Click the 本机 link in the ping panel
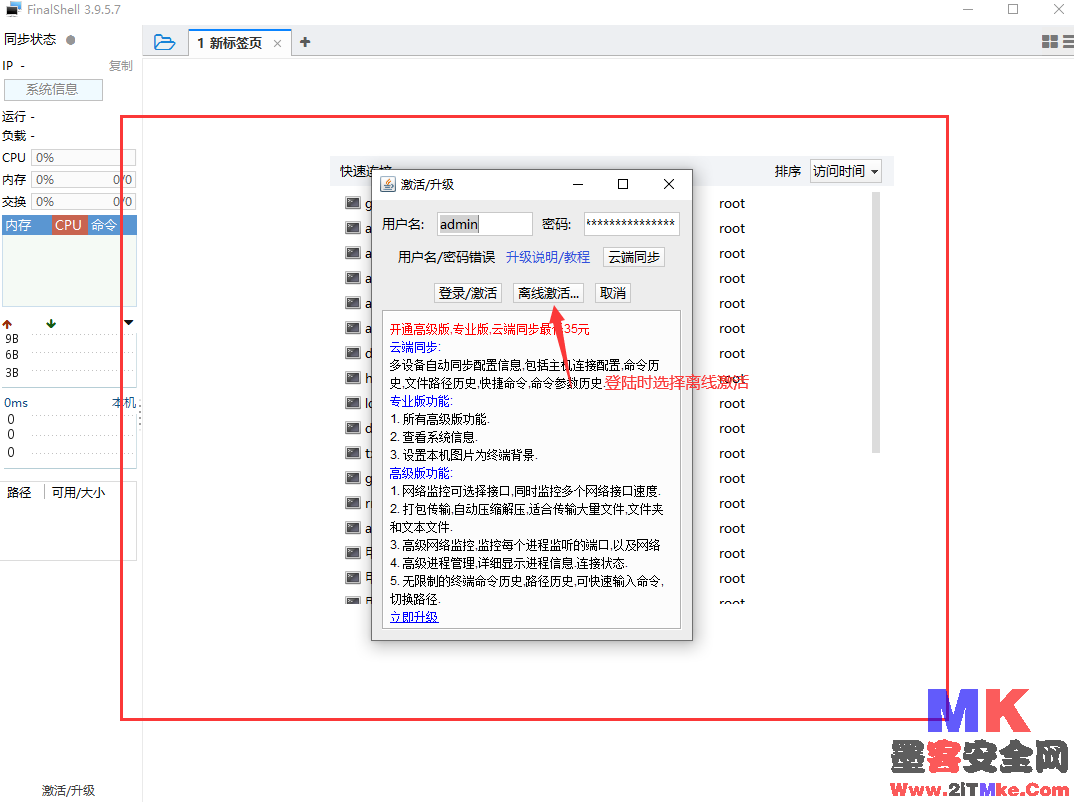Screen dimensions: 1074x802 point(124,403)
